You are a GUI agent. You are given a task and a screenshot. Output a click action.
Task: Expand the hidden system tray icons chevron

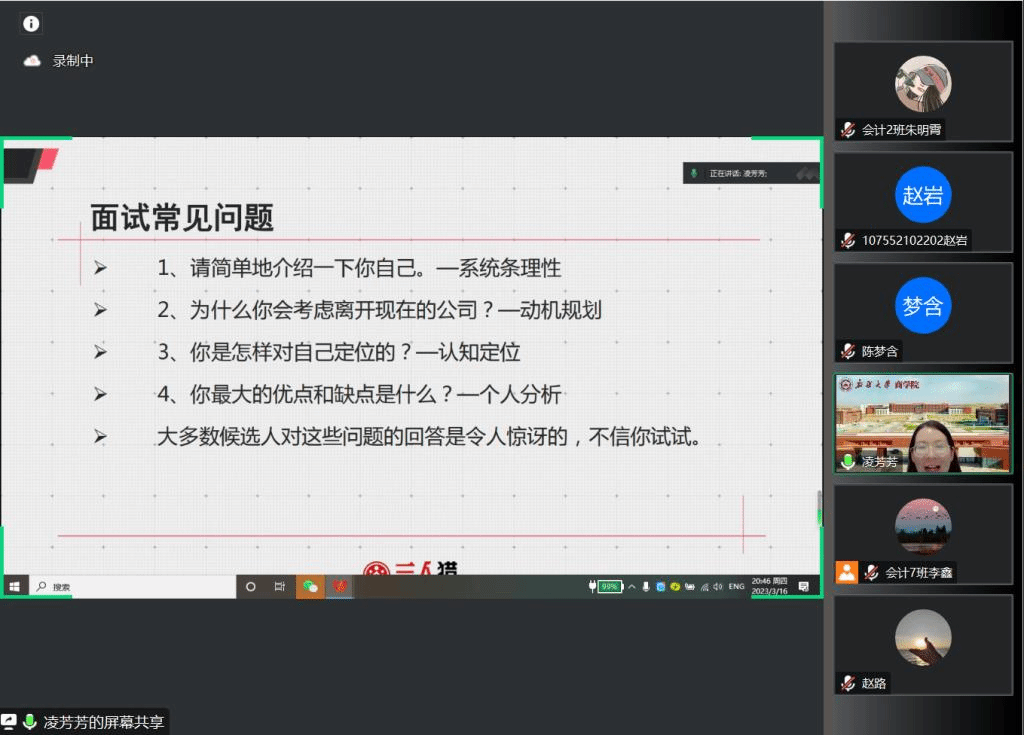pyautogui.click(x=631, y=587)
